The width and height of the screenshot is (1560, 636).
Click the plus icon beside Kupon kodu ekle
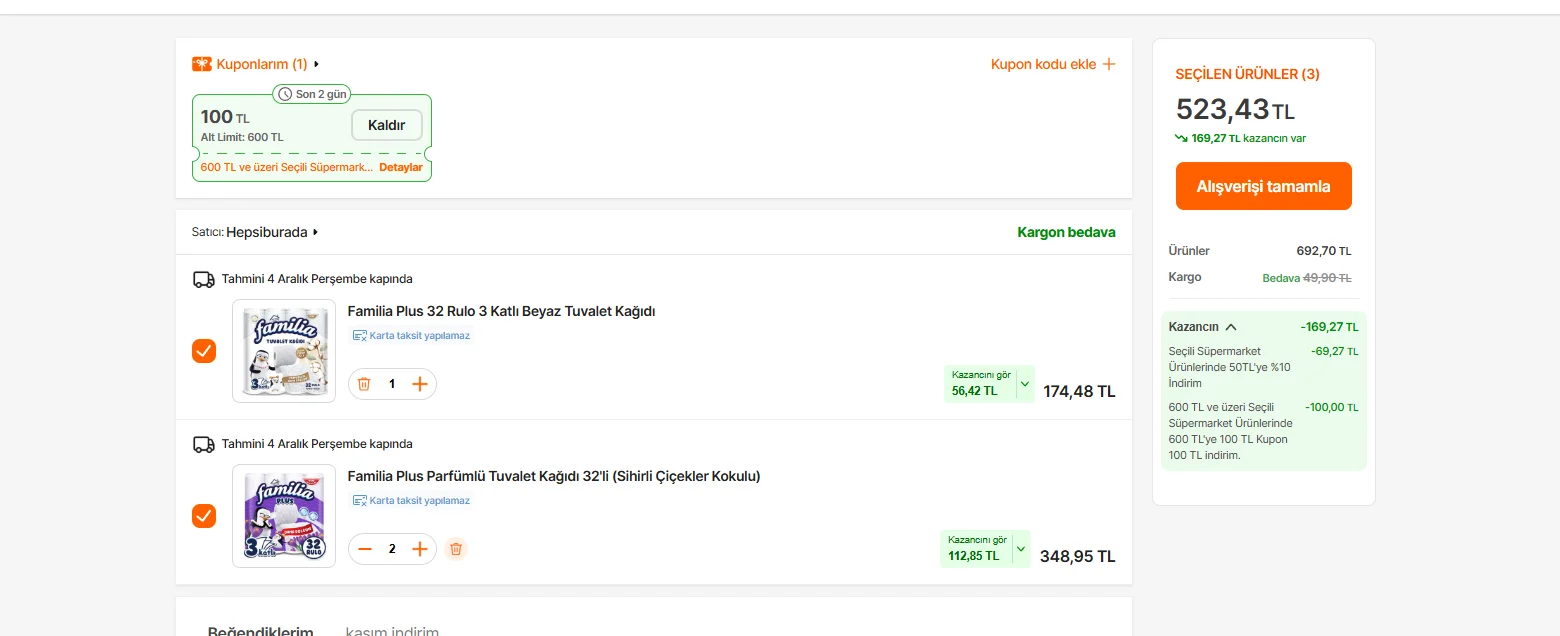click(1108, 64)
